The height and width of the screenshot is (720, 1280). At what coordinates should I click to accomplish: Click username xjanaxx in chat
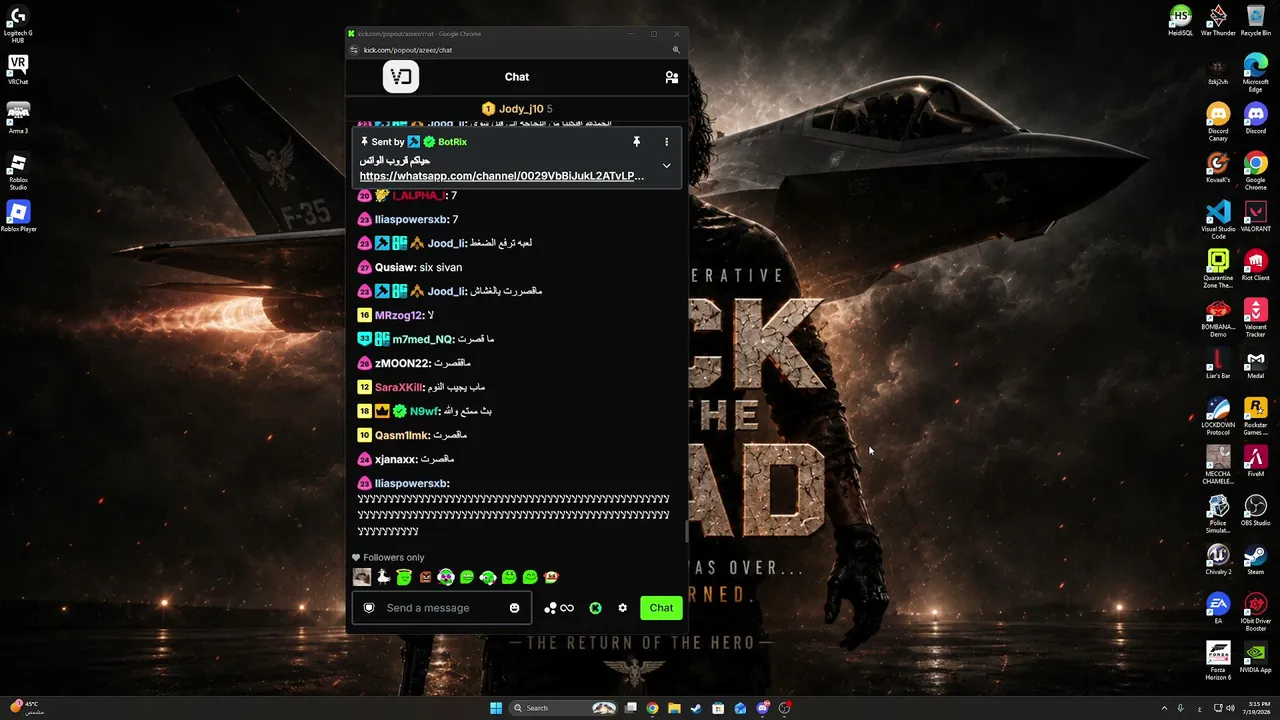click(395, 459)
